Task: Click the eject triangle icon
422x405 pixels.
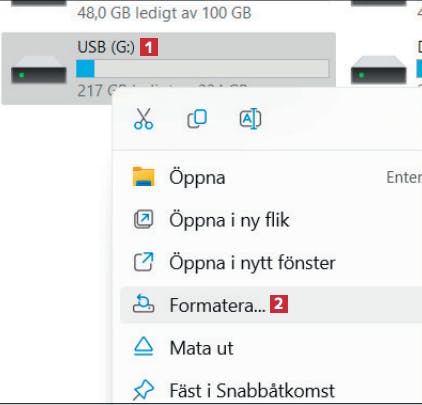Action: coord(143,346)
